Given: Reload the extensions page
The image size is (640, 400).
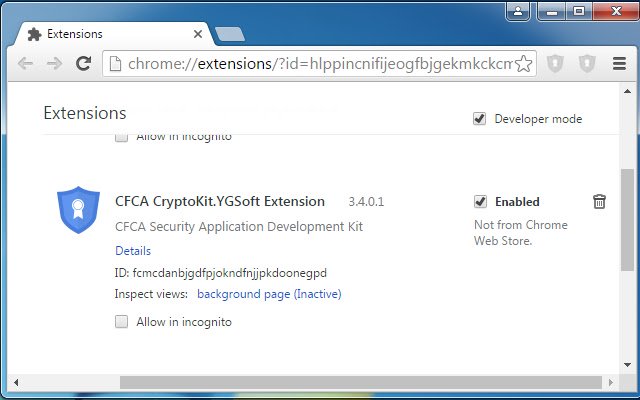Looking at the screenshot, I should (x=83, y=64).
